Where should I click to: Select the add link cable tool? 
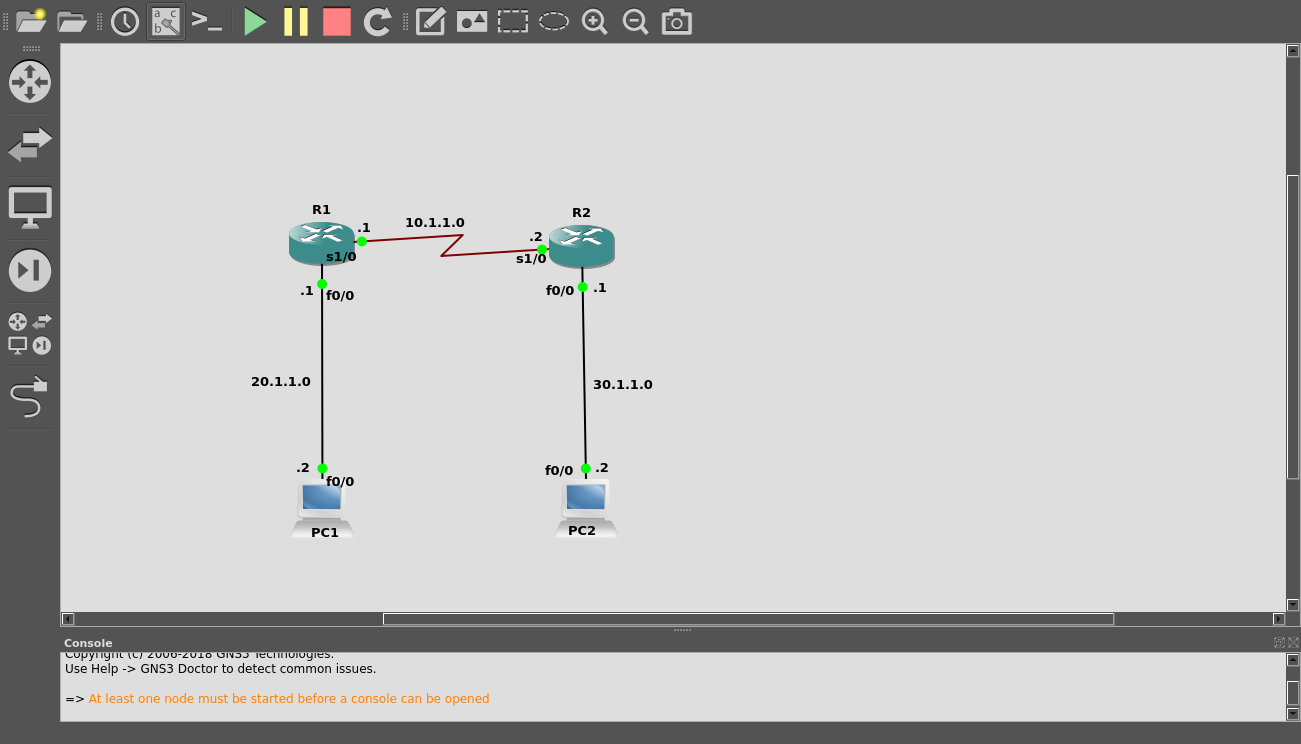click(x=30, y=398)
